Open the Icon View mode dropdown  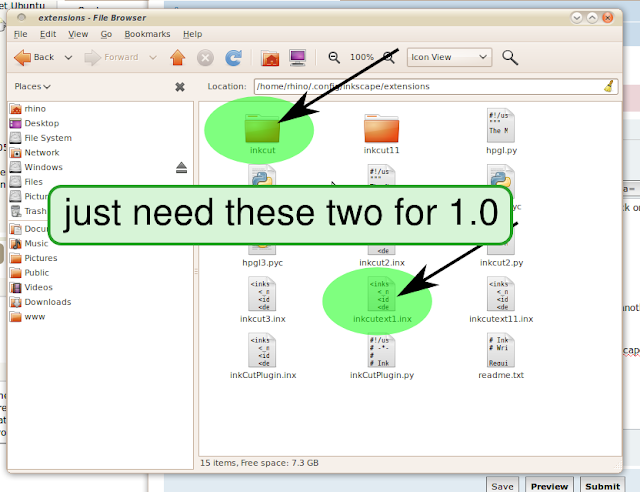449,57
